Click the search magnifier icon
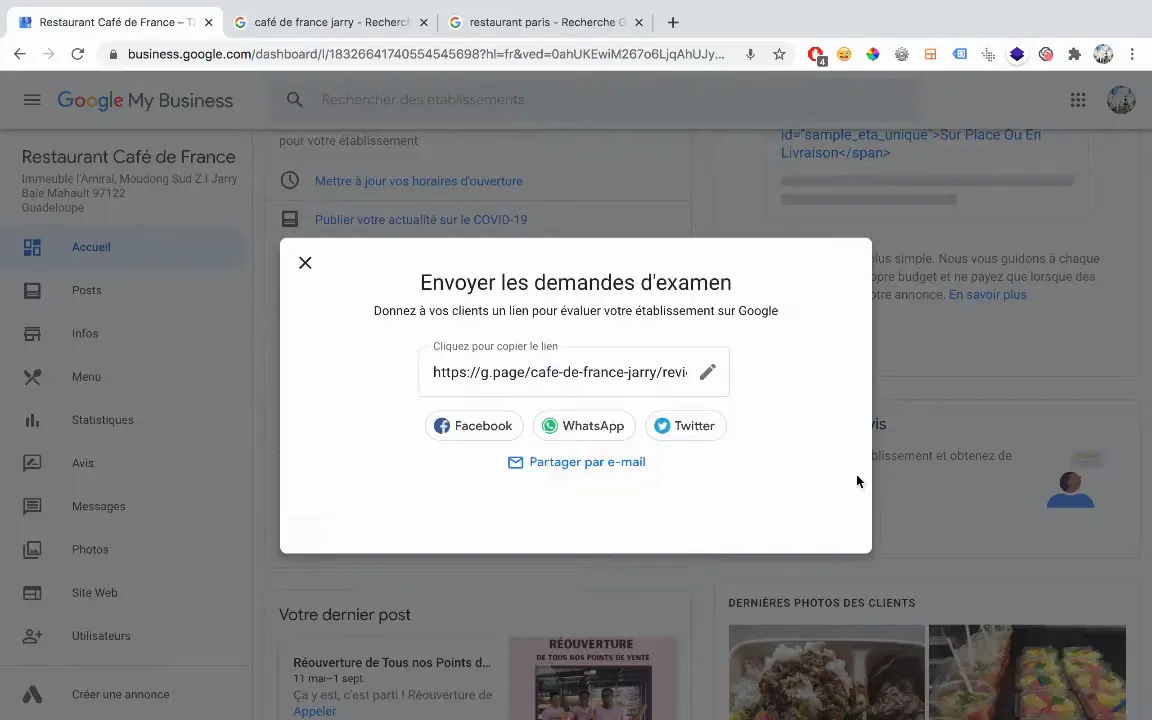Screen dimensions: 1152x720 tap(295, 99)
